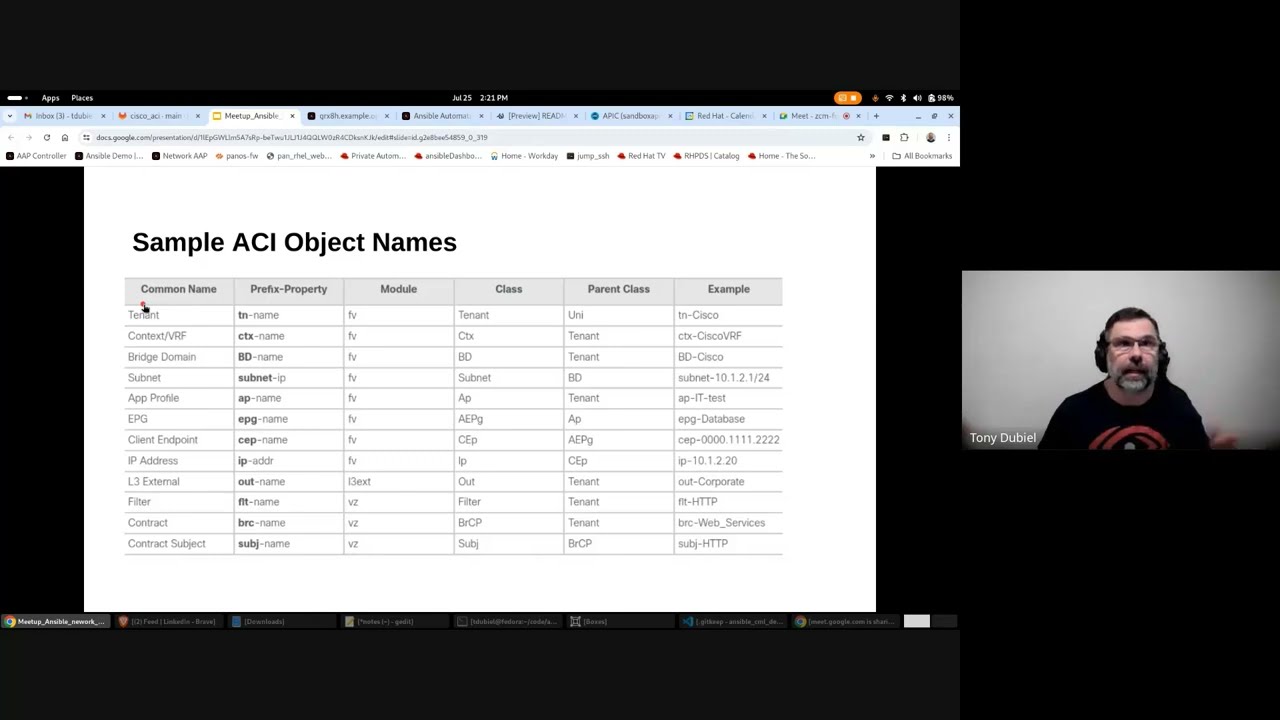Open the AAP Controller bookmark
Image resolution: width=1280 pixels, height=720 pixels.
pos(36,156)
